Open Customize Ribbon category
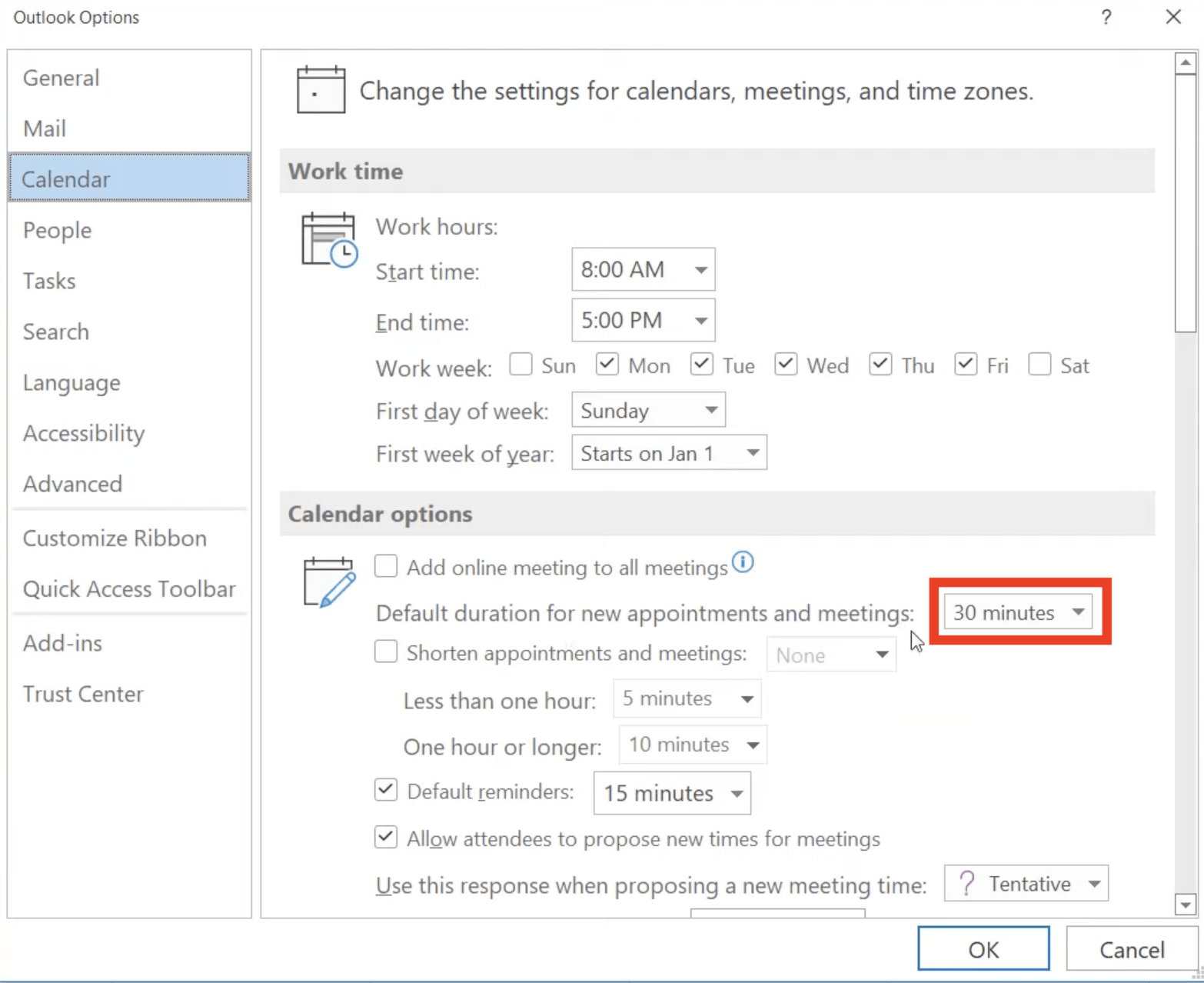This screenshot has width=1204, height=983. point(129,538)
